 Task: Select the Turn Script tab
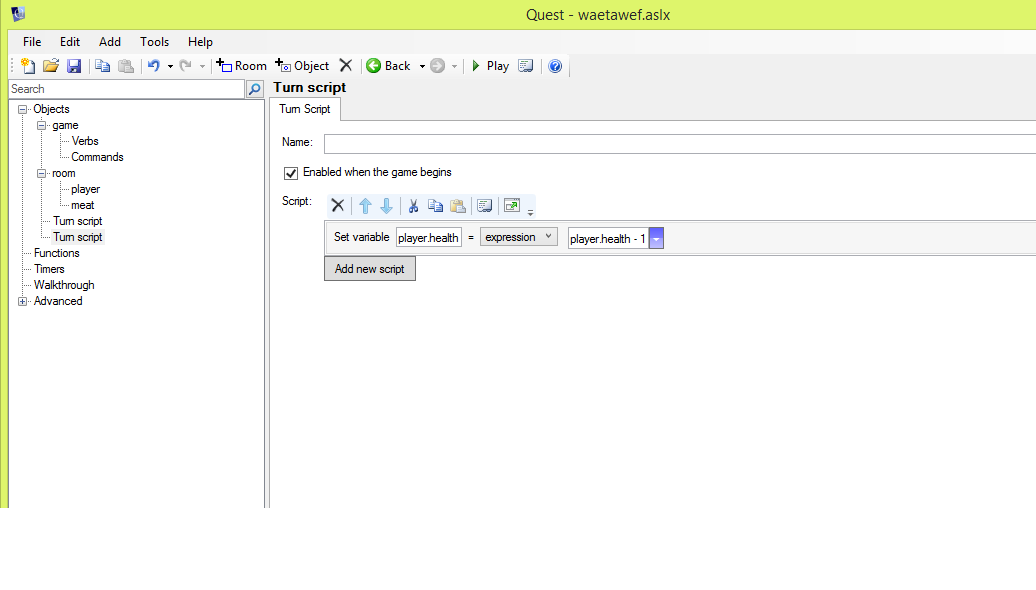[305, 109]
